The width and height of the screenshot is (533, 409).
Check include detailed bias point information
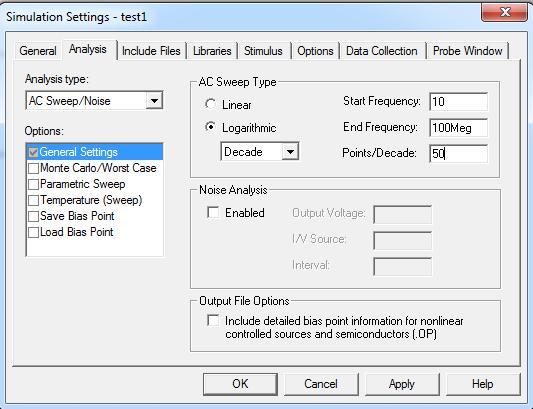pyautogui.click(x=213, y=320)
